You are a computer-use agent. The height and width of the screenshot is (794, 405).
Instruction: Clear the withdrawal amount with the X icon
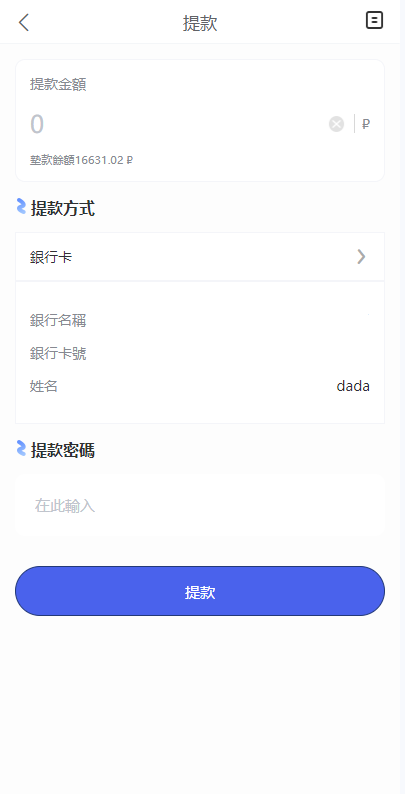336,124
